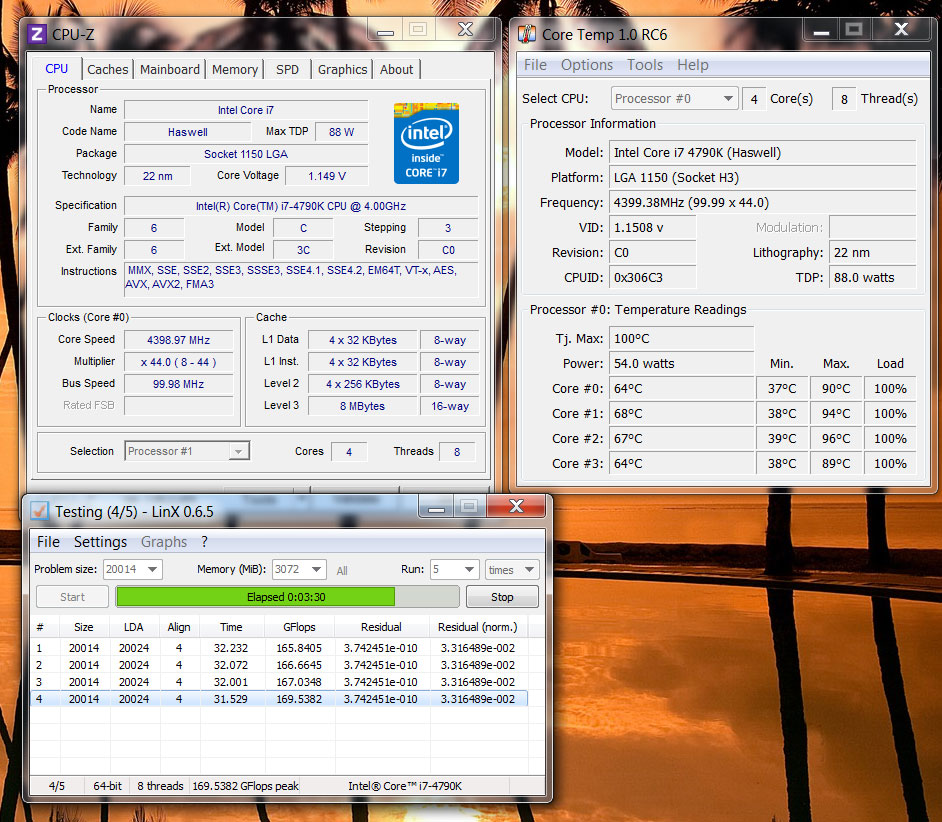Click the Elapsed 0:03:30 progress bar
The height and width of the screenshot is (822, 942).
point(287,597)
